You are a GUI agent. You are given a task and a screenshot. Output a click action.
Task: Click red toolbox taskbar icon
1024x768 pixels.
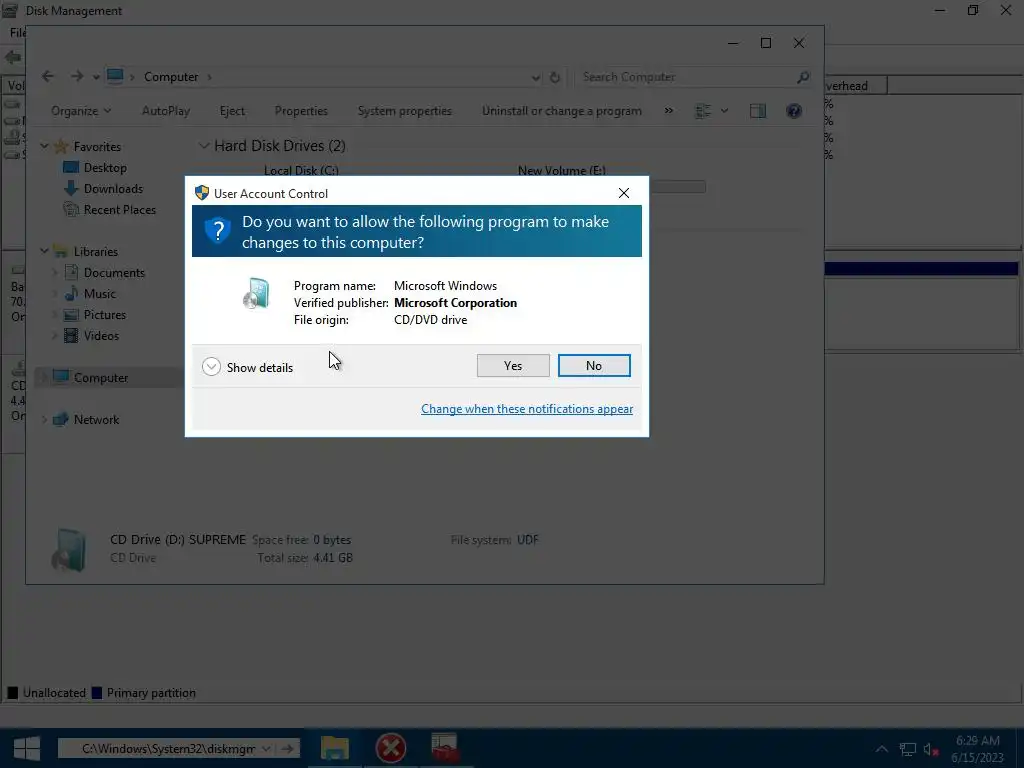[x=445, y=748]
